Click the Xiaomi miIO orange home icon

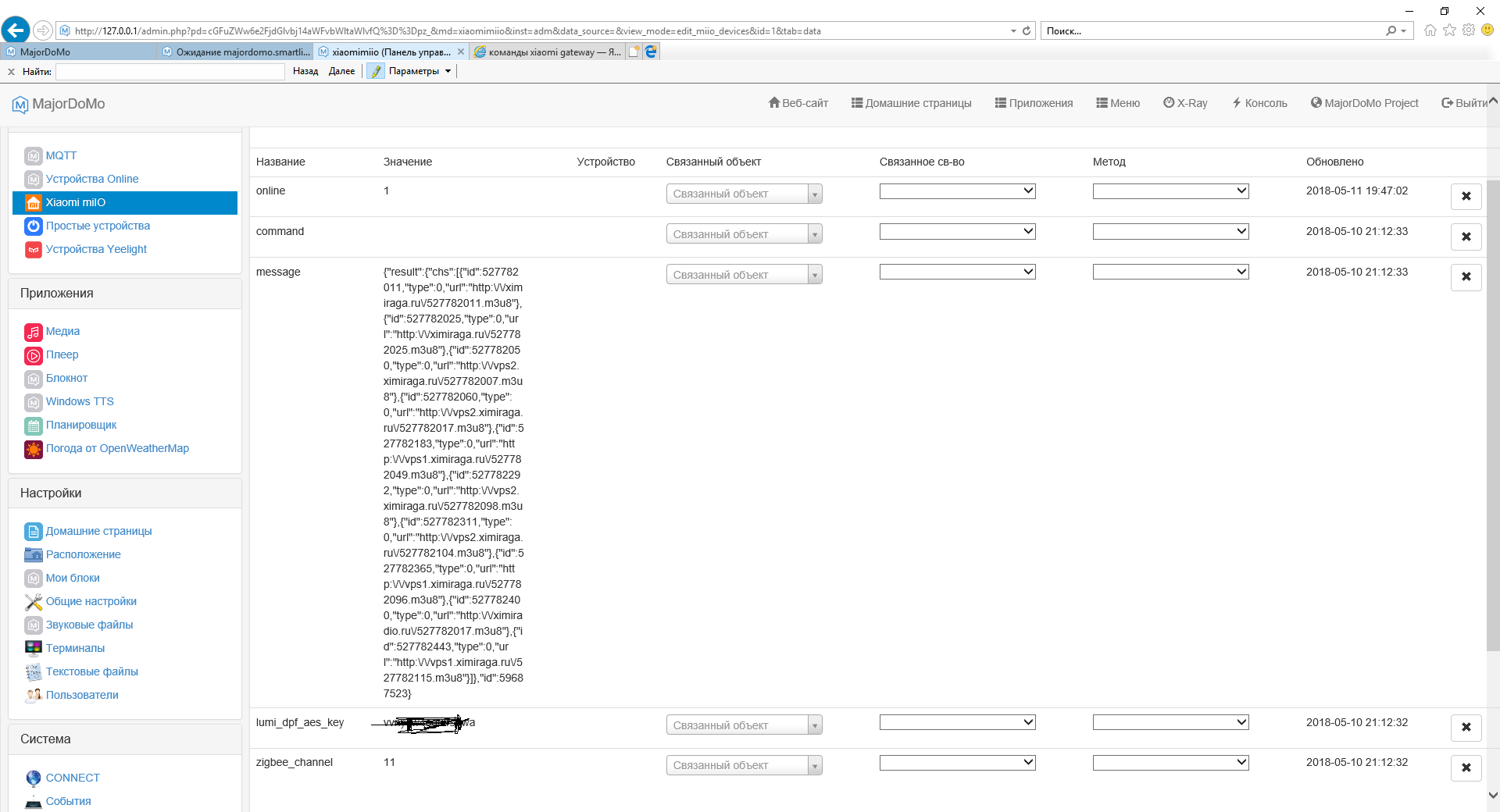click(x=34, y=203)
